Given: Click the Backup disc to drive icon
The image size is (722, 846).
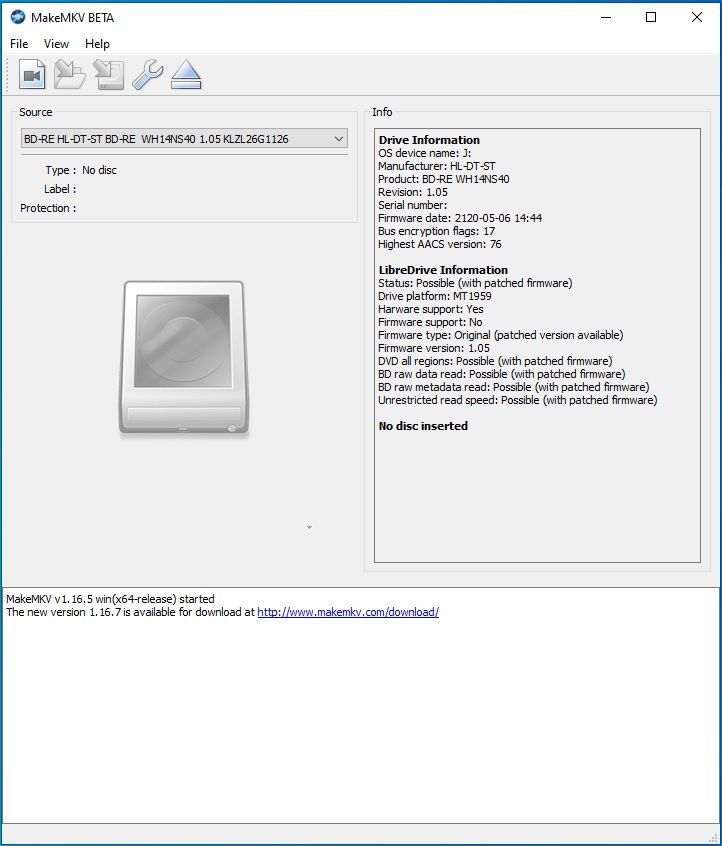Looking at the screenshot, I should click(108, 75).
